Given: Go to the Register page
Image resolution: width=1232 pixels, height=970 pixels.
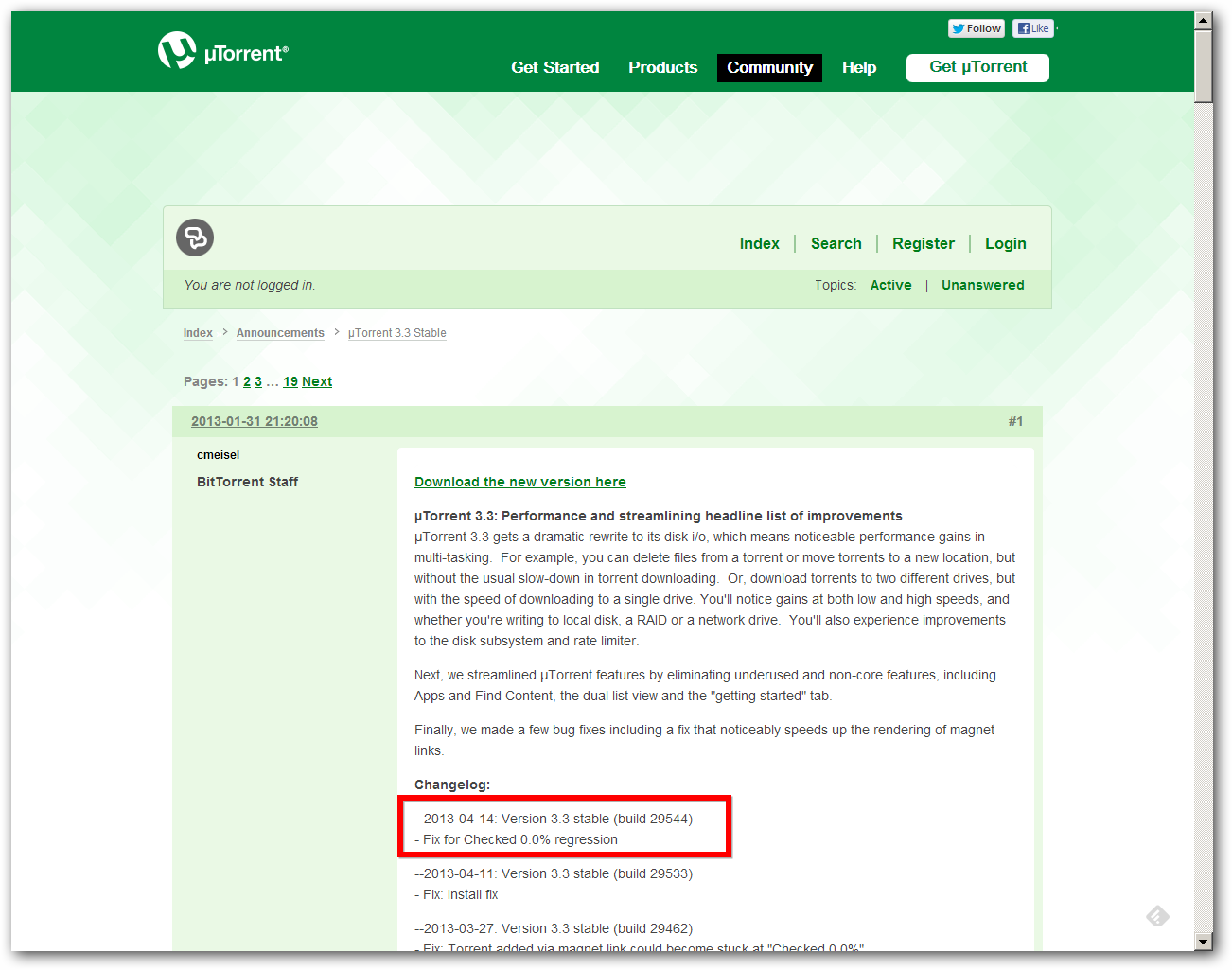Looking at the screenshot, I should coord(923,243).
